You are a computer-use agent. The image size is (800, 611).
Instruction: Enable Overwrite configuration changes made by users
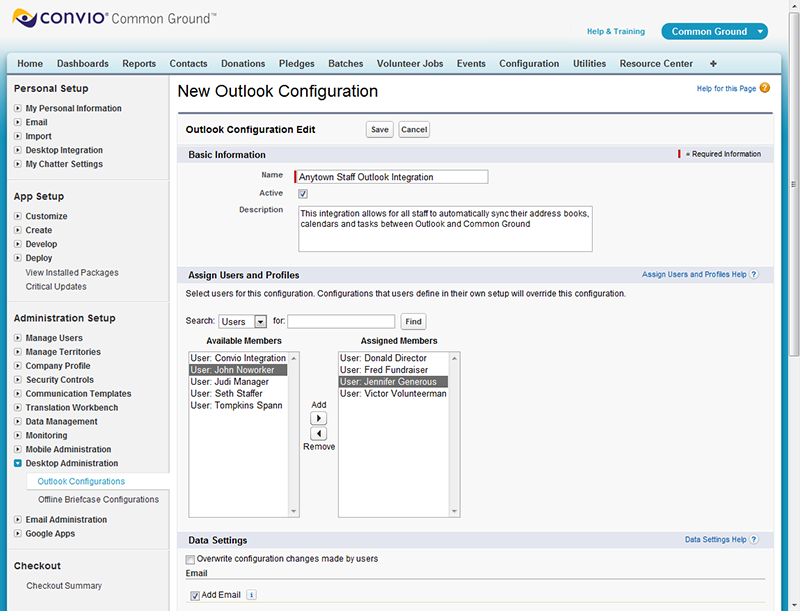tap(191, 559)
